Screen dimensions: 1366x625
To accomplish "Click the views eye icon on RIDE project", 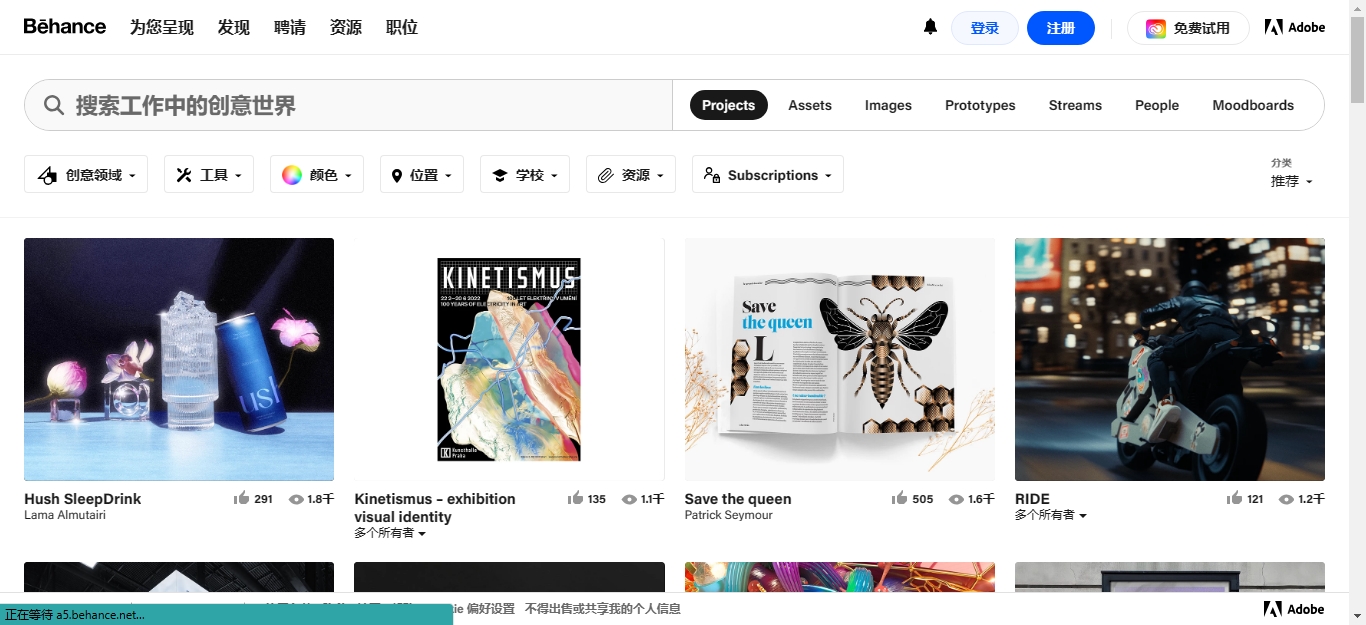I will pyautogui.click(x=1286, y=499).
